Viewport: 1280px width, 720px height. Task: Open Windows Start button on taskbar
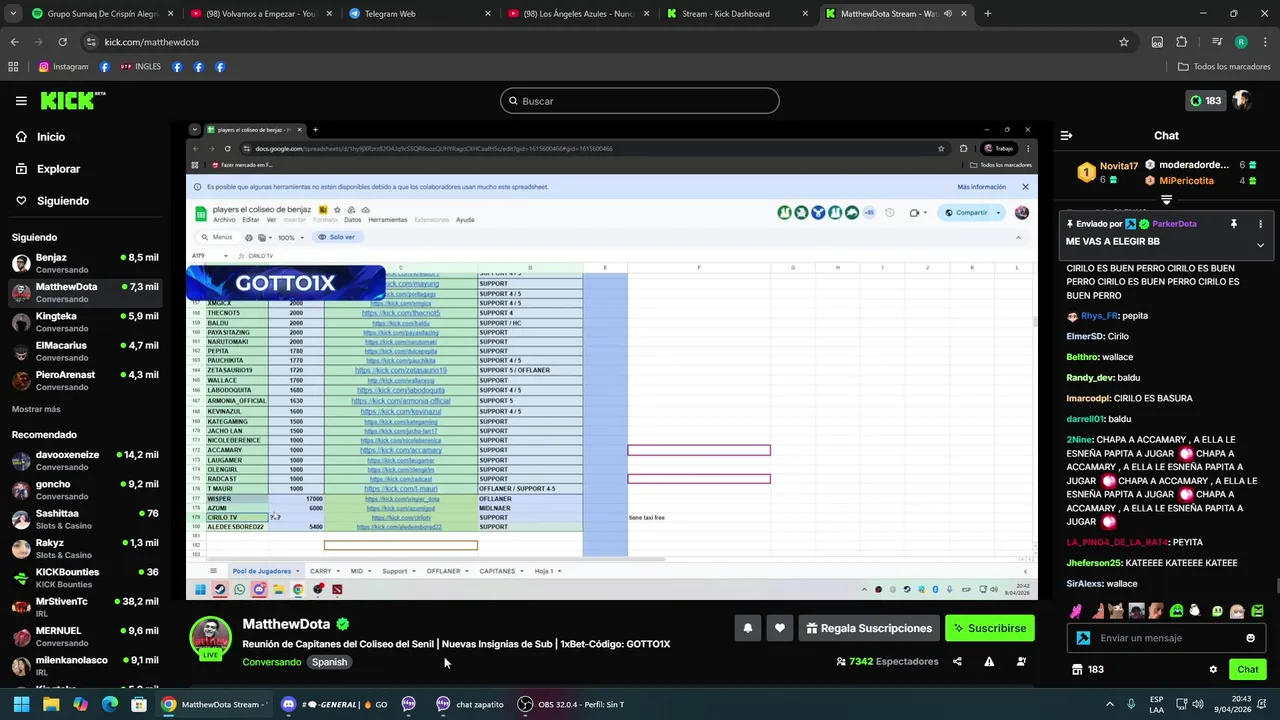point(20,704)
